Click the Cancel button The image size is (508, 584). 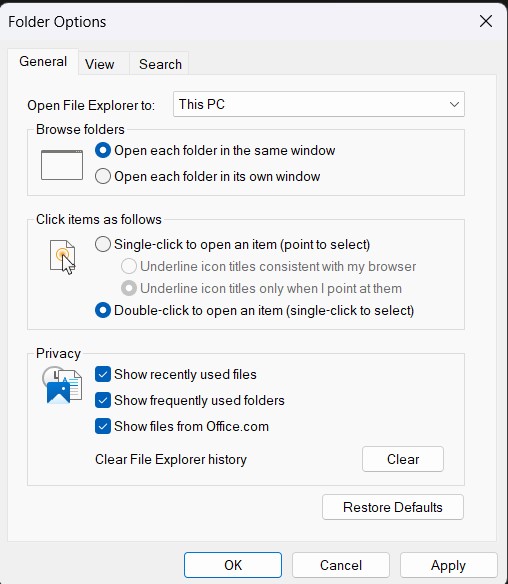click(341, 565)
